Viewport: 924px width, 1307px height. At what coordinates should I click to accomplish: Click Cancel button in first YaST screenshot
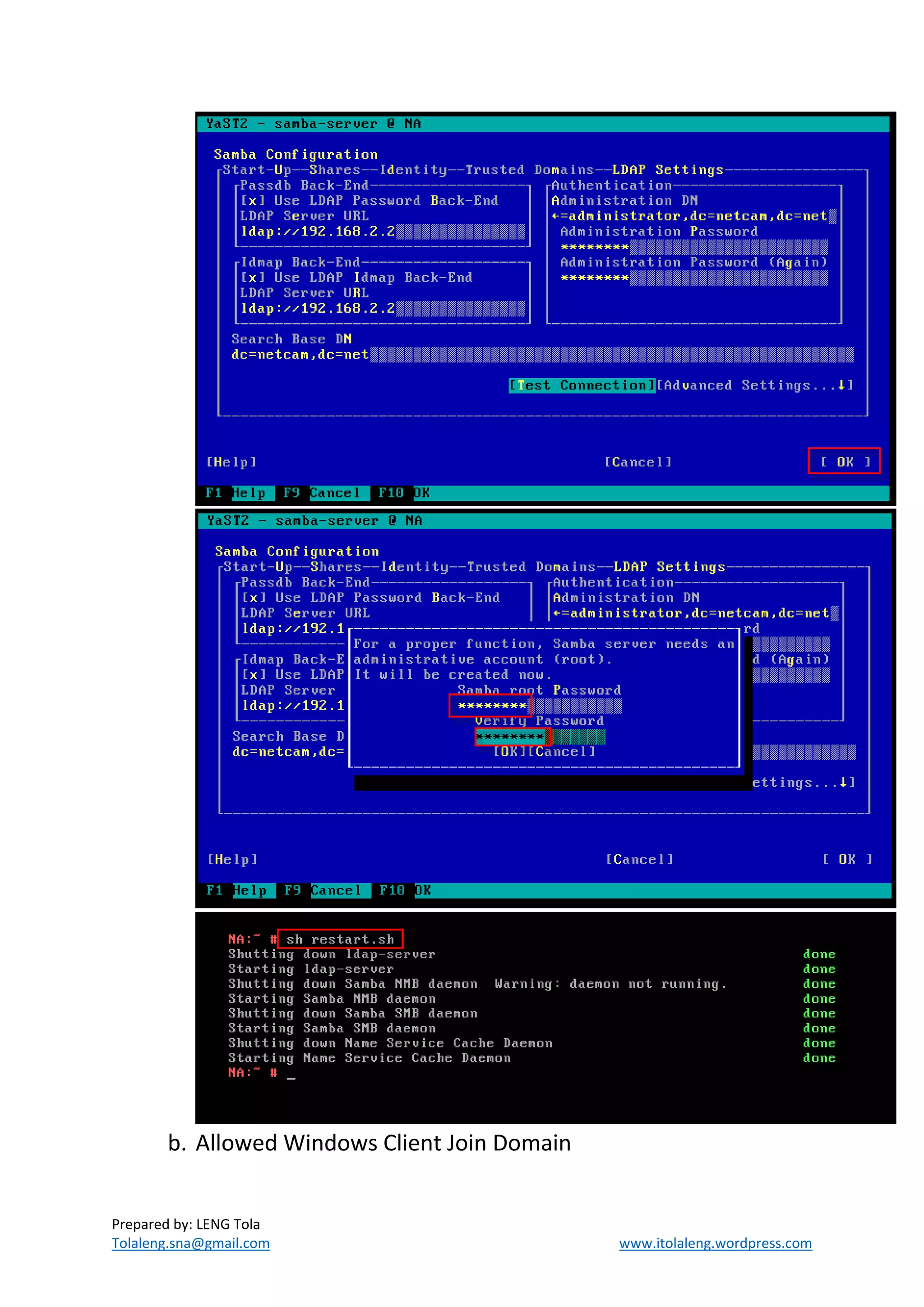click(x=638, y=462)
